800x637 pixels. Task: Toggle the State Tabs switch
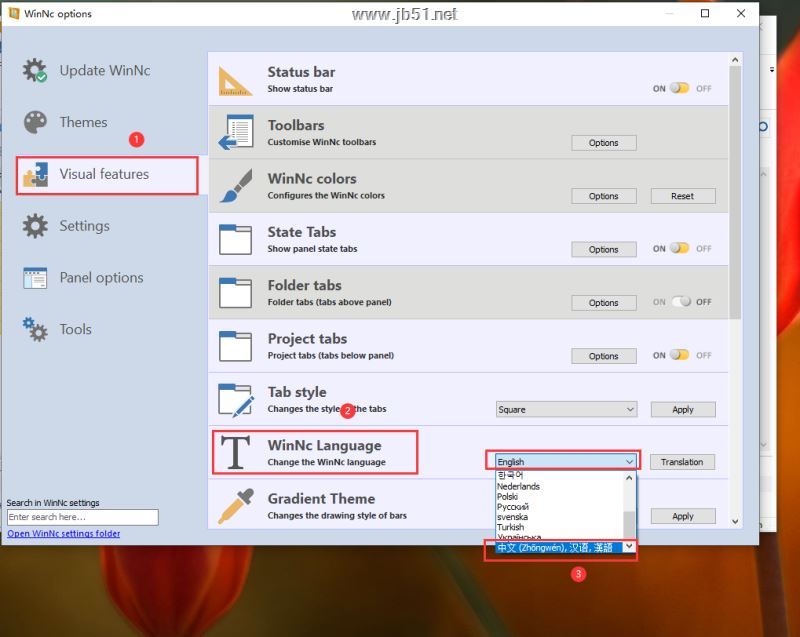click(x=680, y=248)
